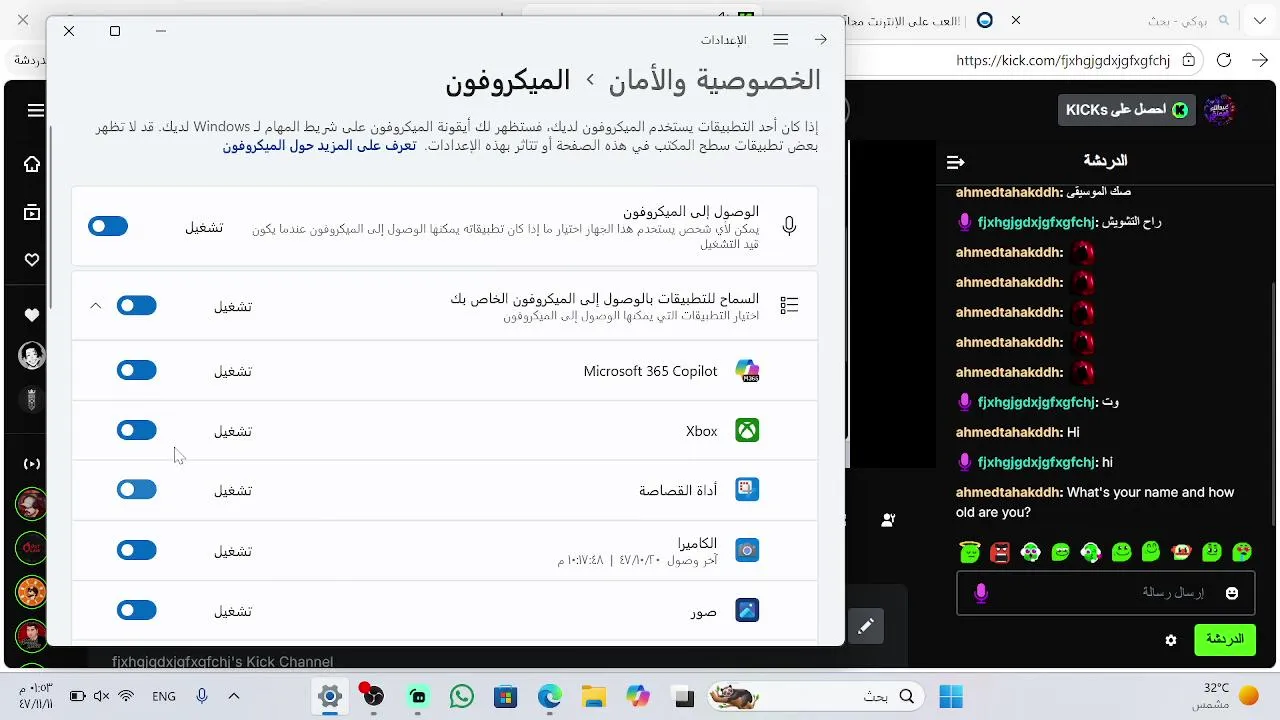Open browser tab list dropdown chevron
This screenshot has height=720, width=1280.
[x=1260, y=20]
